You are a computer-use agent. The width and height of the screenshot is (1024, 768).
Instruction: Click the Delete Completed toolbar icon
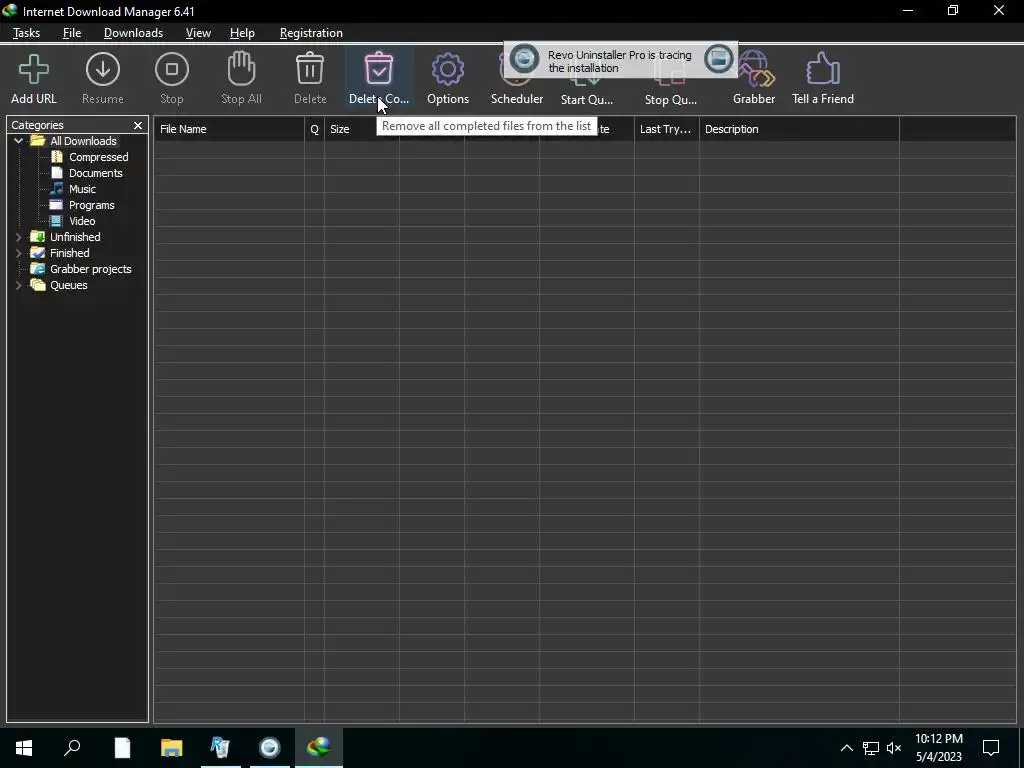pos(379,69)
